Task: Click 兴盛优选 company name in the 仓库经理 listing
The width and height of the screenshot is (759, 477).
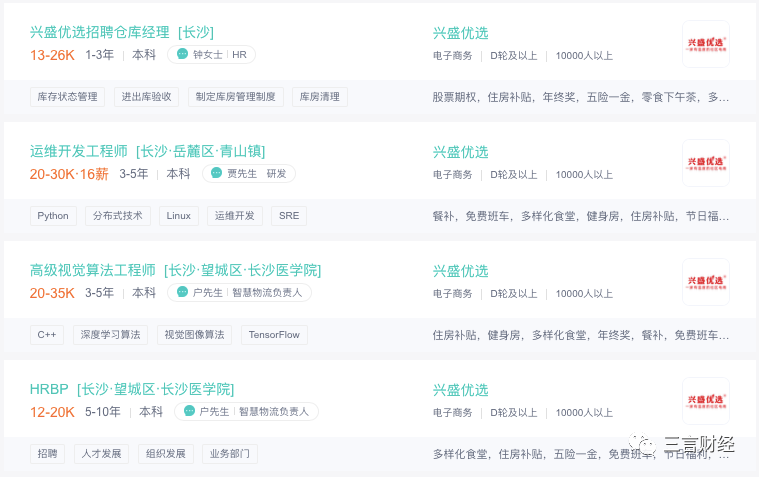Action: tap(460, 33)
